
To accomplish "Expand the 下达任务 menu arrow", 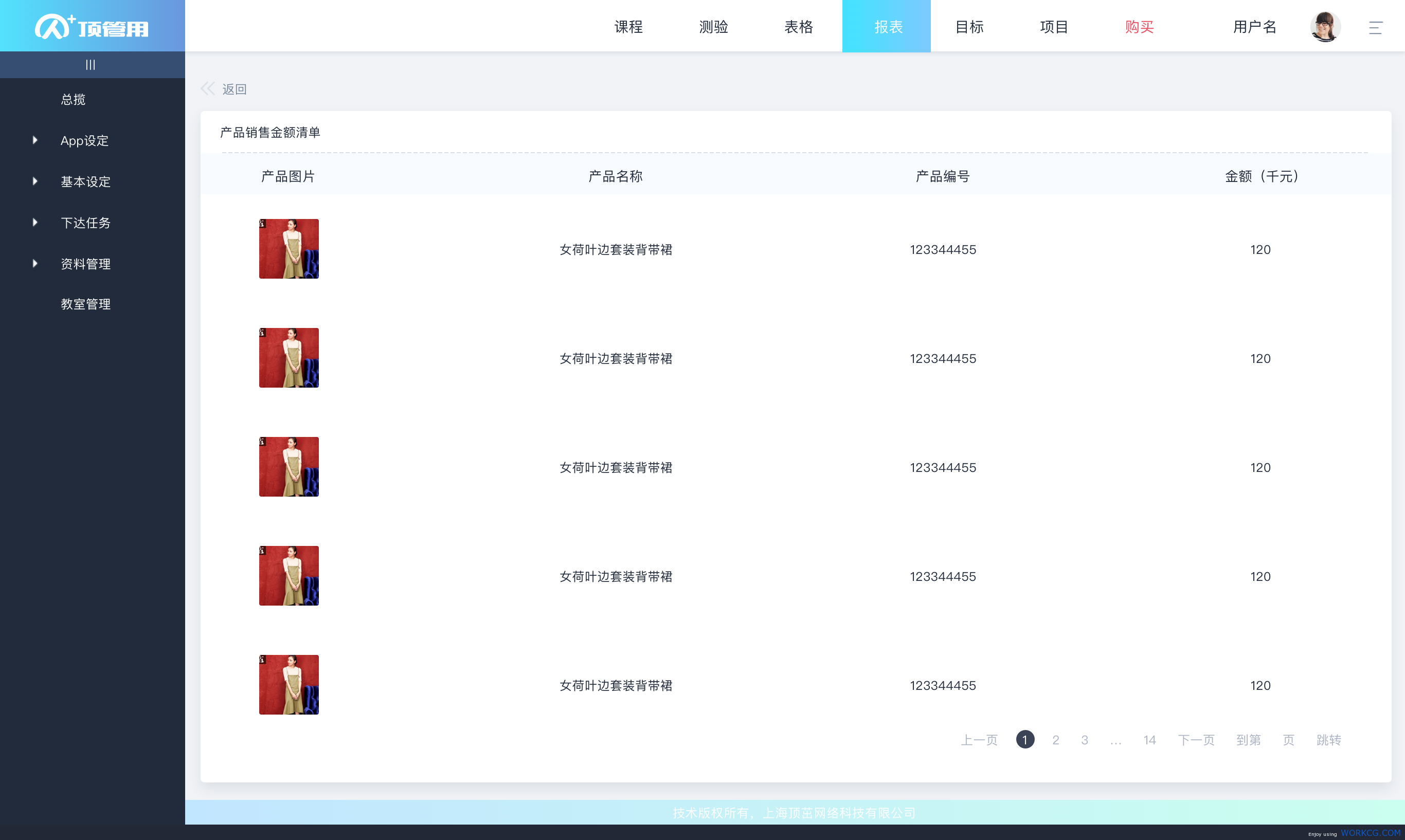I will click(35, 222).
